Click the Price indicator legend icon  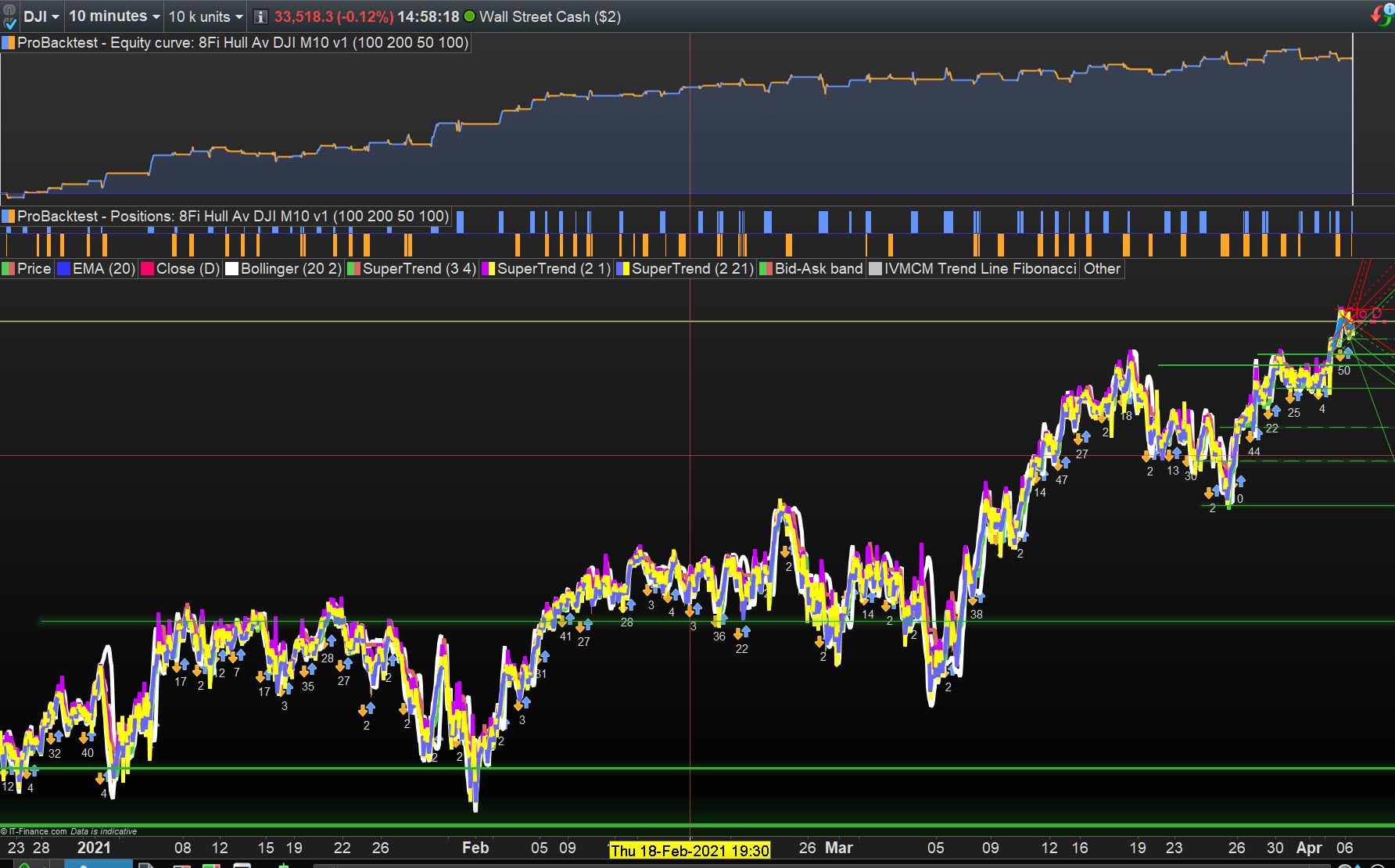9,269
